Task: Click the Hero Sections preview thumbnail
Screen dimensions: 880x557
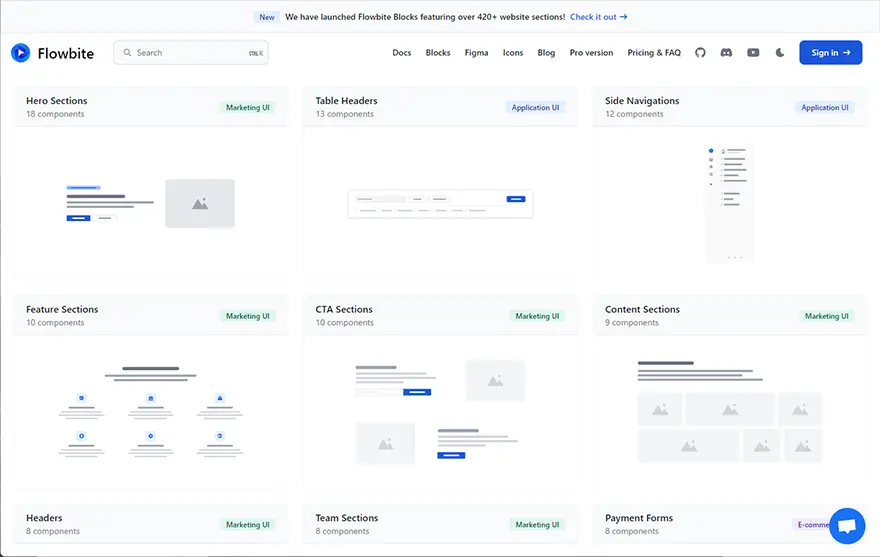Action: (150, 203)
